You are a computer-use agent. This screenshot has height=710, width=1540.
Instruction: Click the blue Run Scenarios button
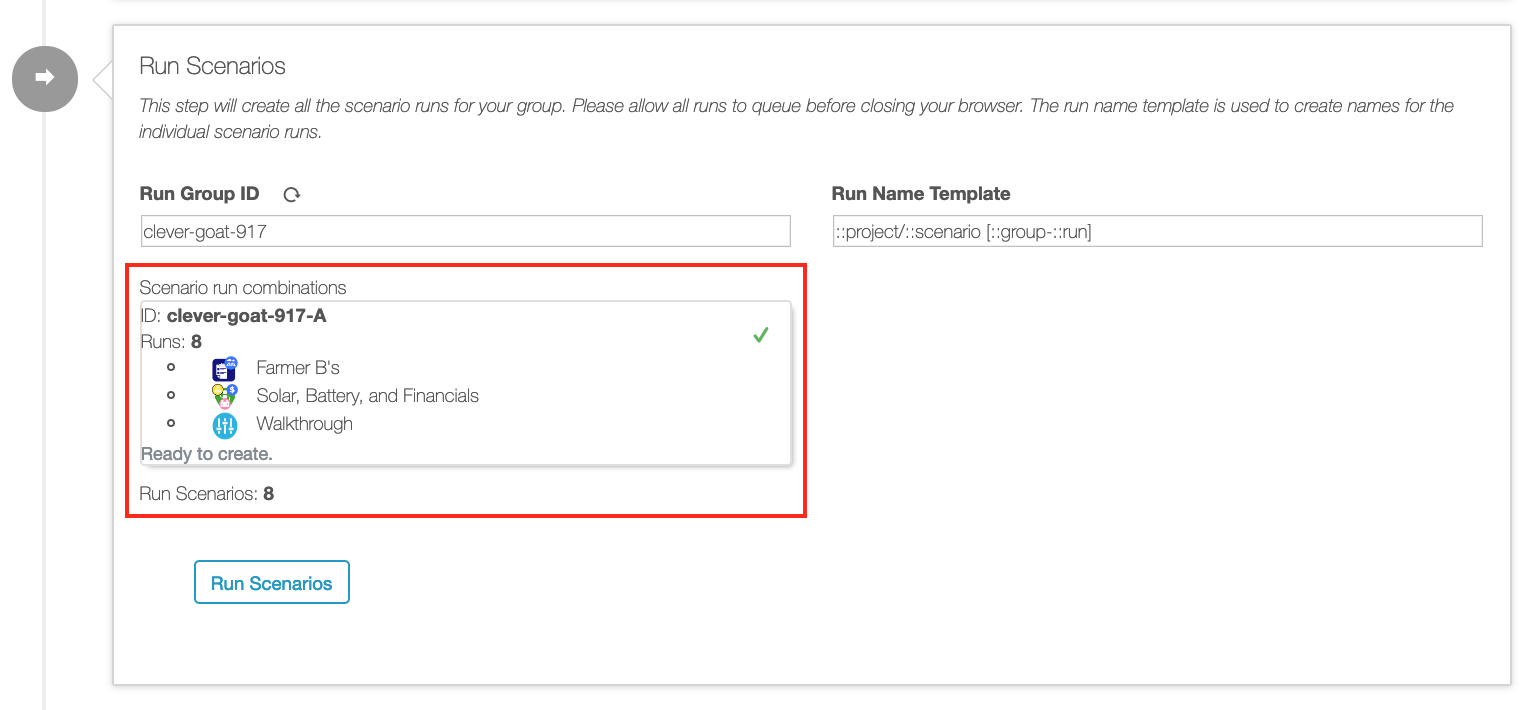pyautogui.click(x=272, y=583)
